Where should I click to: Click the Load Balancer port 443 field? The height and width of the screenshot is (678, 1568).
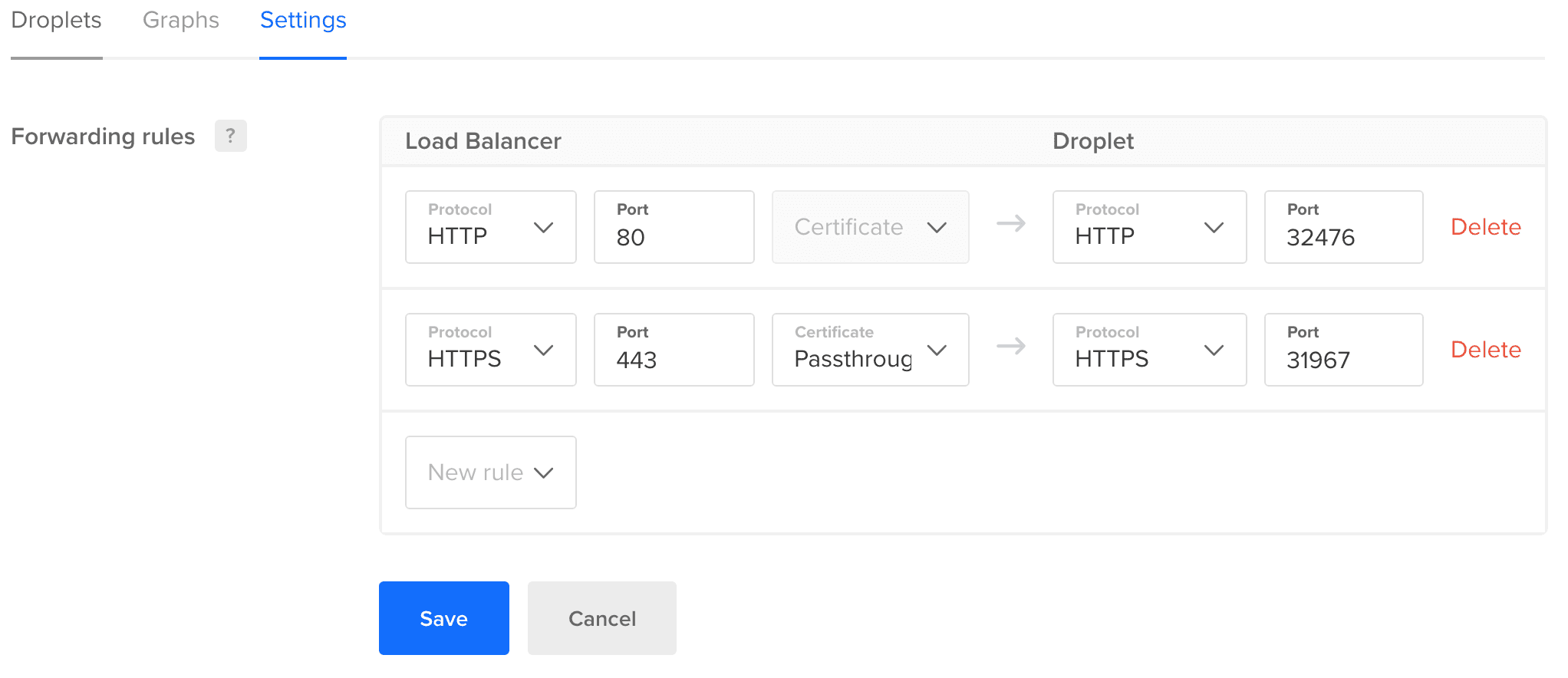pos(674,350)
